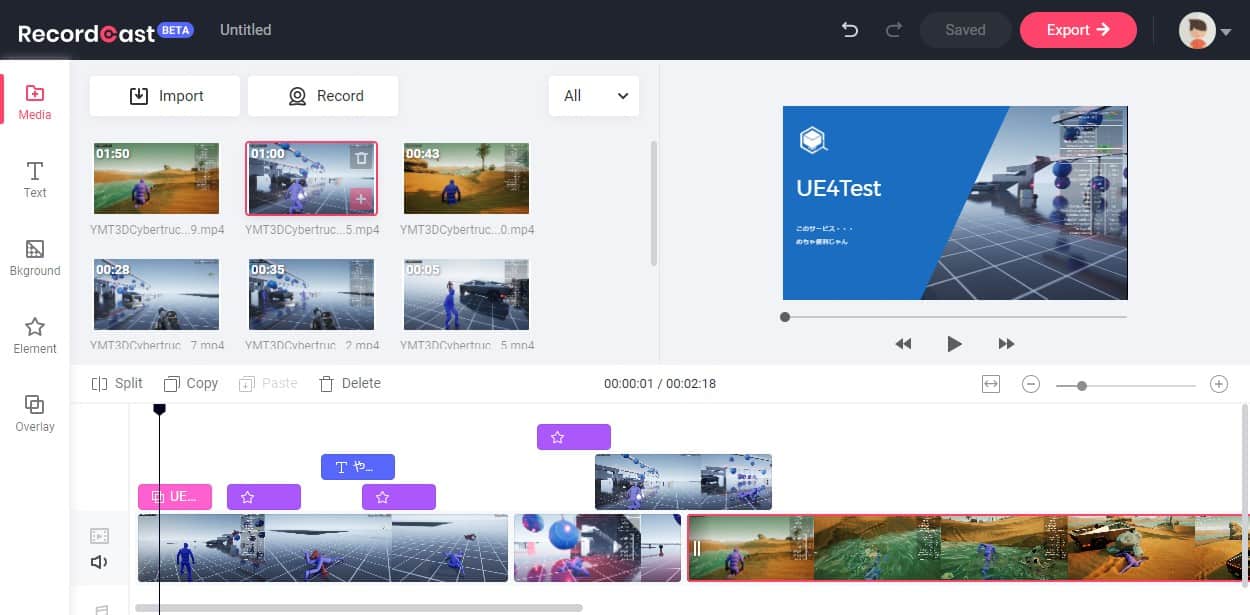The height and width of the screenshot is (615, 1250).
Task: Click the 00:00:01 / 00:02:18 timecode
Action: [x=660, y=384]
